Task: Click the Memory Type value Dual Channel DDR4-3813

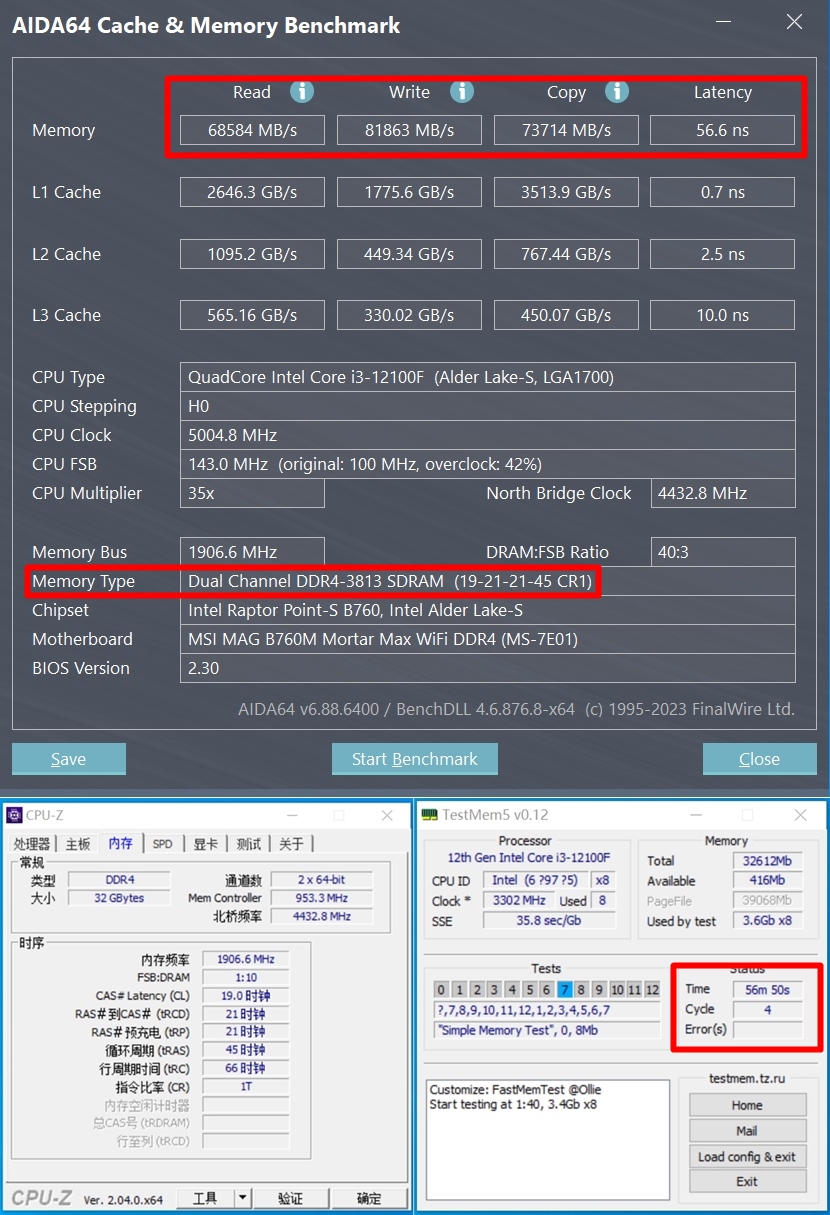Action: click(x=488, y=581)
